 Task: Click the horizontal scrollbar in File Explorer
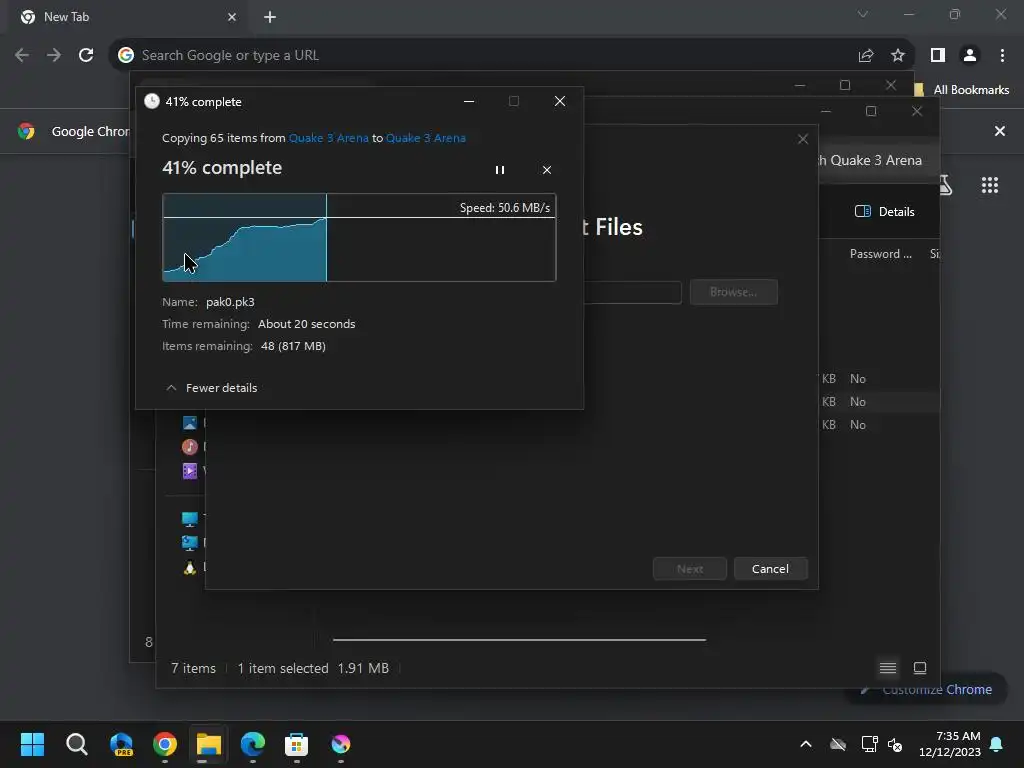tap(519, 640)
